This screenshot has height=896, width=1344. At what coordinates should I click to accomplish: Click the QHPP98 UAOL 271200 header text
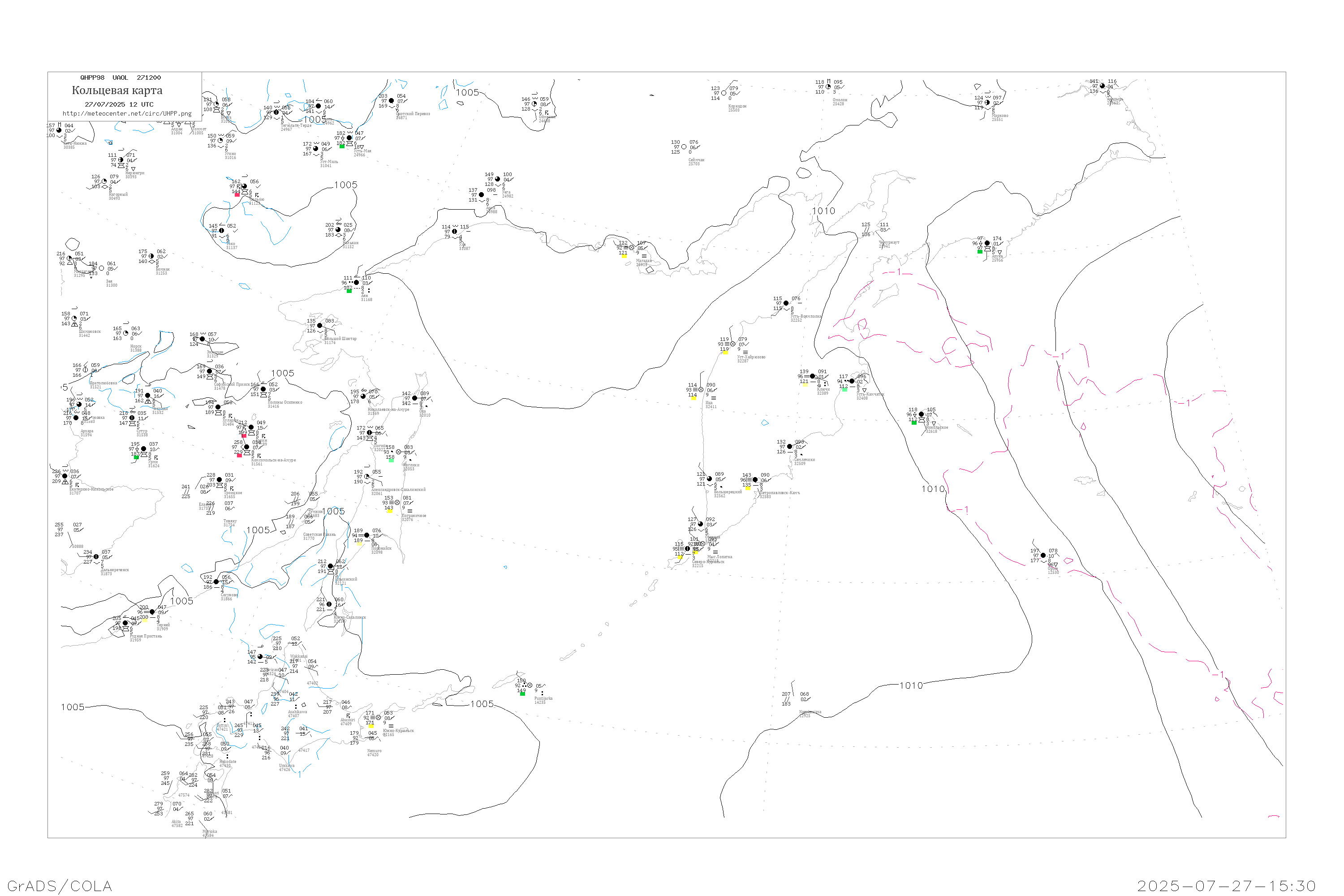(121, 78)
